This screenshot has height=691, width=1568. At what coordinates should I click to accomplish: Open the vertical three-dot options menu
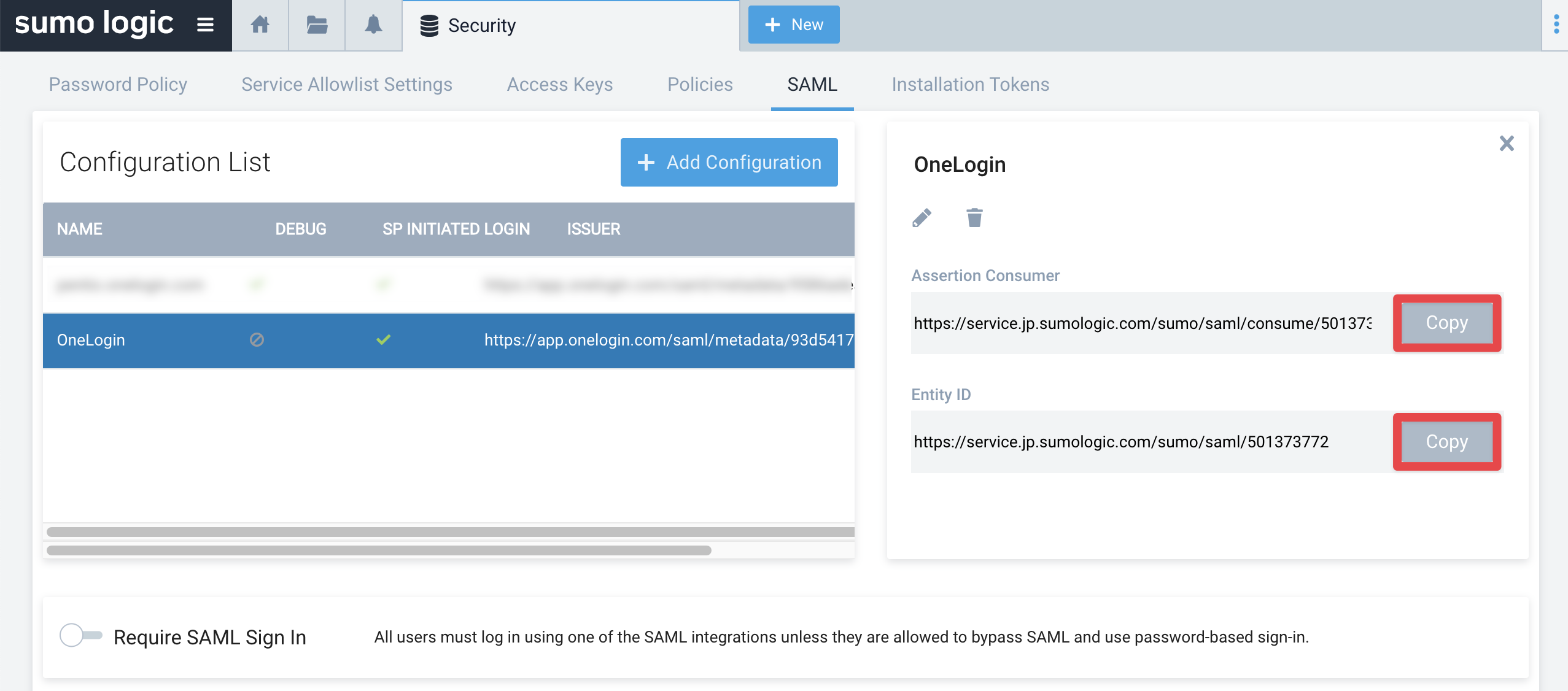click(1556, 25)
